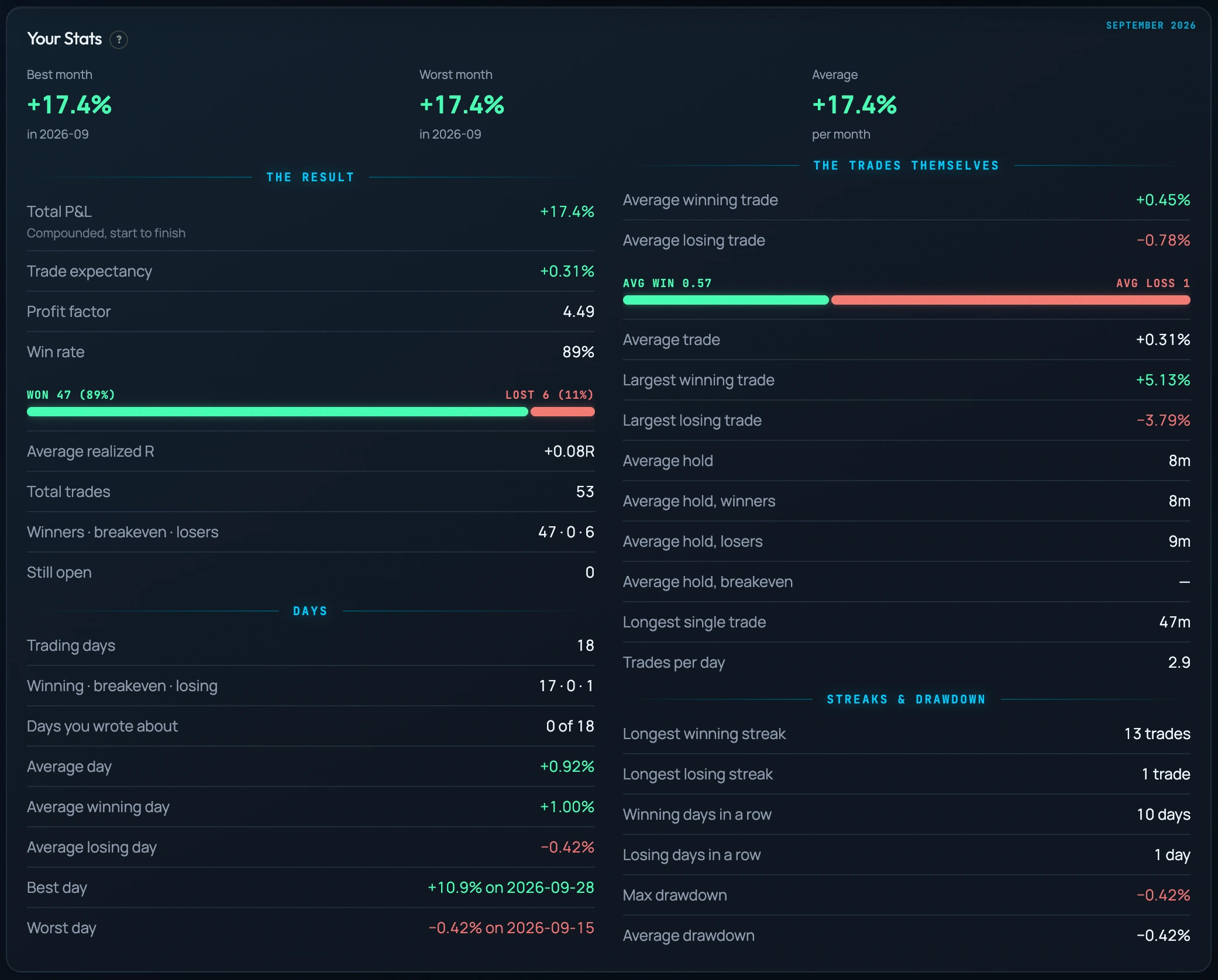Click the Days you wrote about value 0 of 18

point(570,726)
